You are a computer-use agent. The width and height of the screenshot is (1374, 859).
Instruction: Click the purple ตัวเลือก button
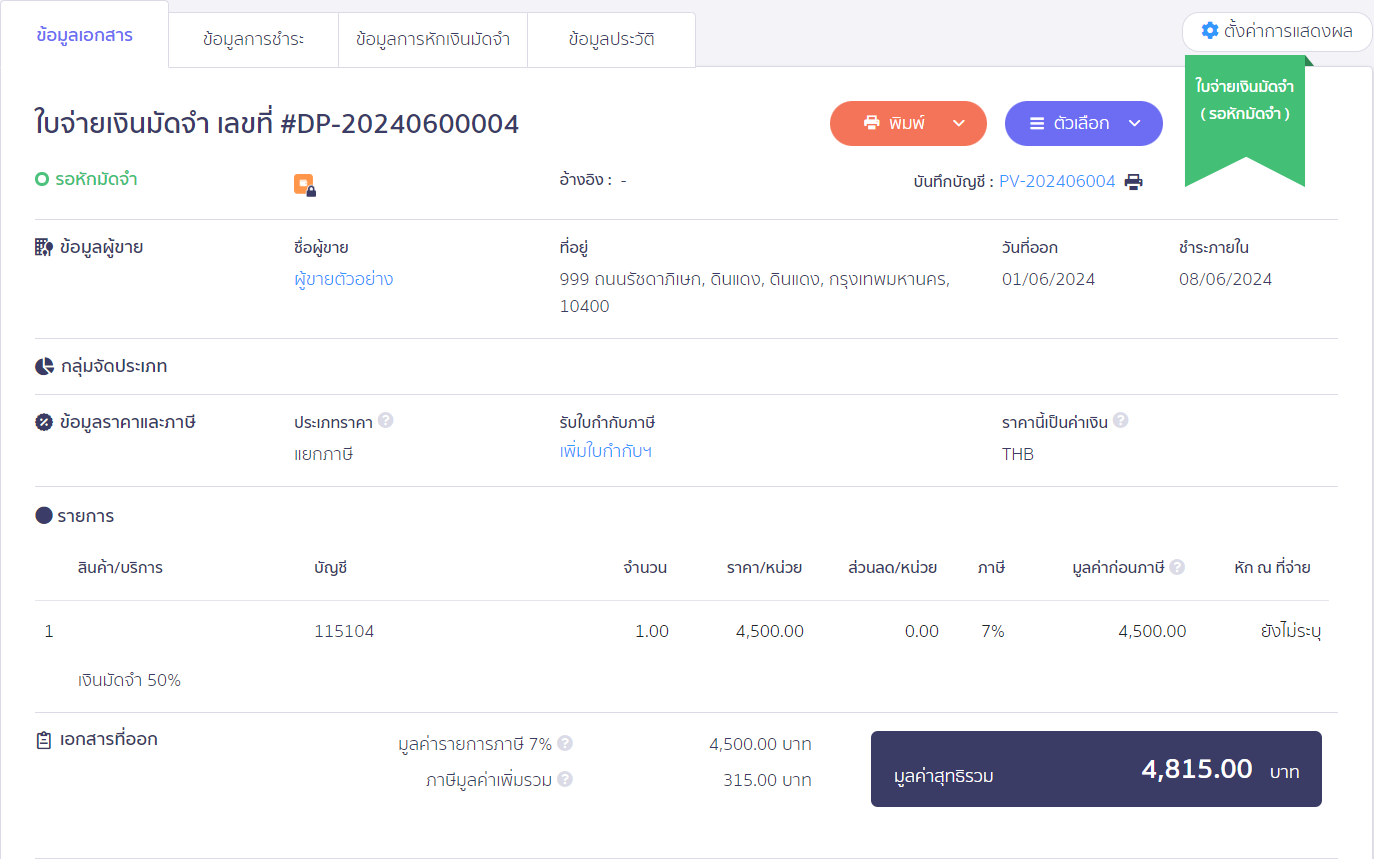point(1084,123)
